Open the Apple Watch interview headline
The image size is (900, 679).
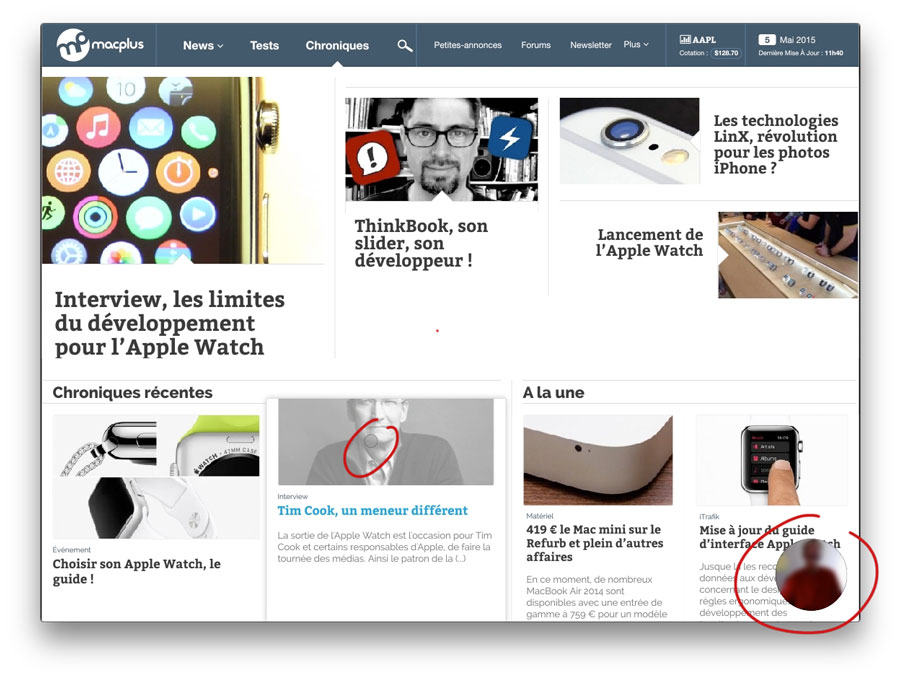pyautogui.click(x=169, y=323)
